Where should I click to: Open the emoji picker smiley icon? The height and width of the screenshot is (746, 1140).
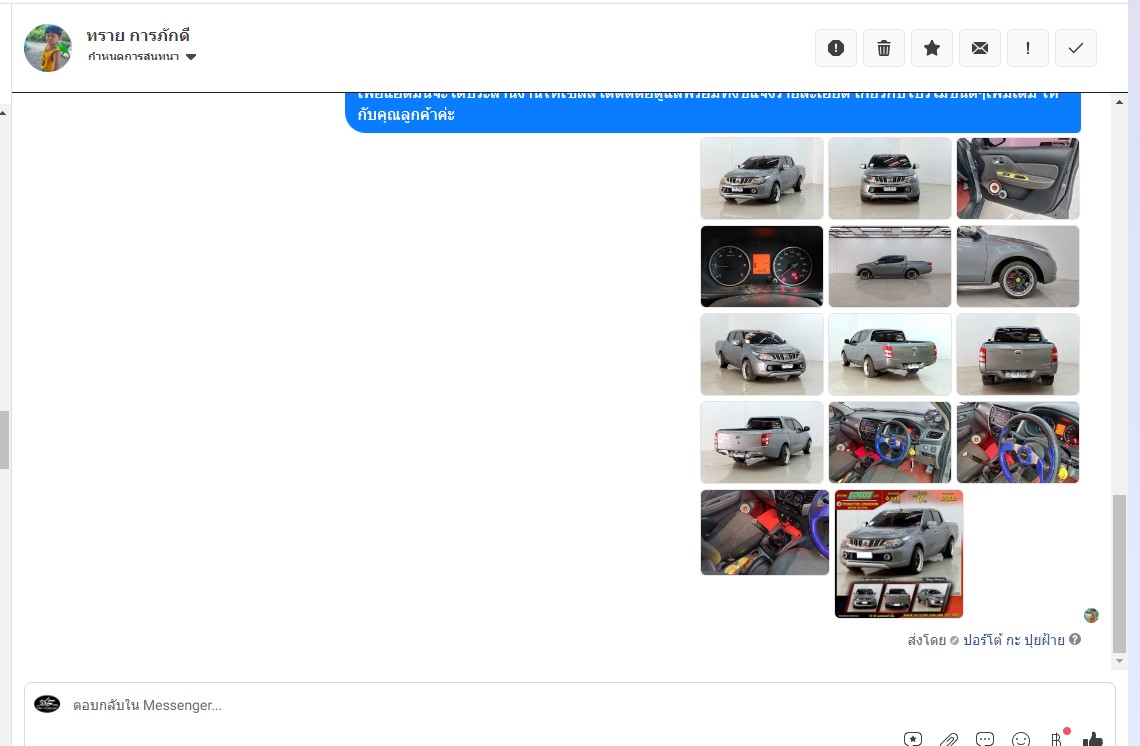pos(1021,740)
